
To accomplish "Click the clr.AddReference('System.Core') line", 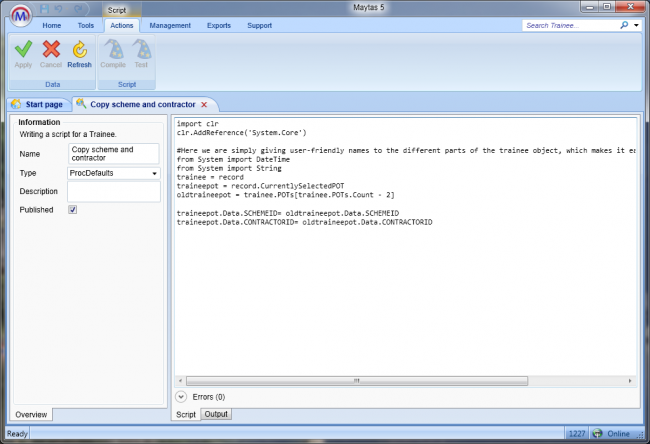I will coord(241,133).
